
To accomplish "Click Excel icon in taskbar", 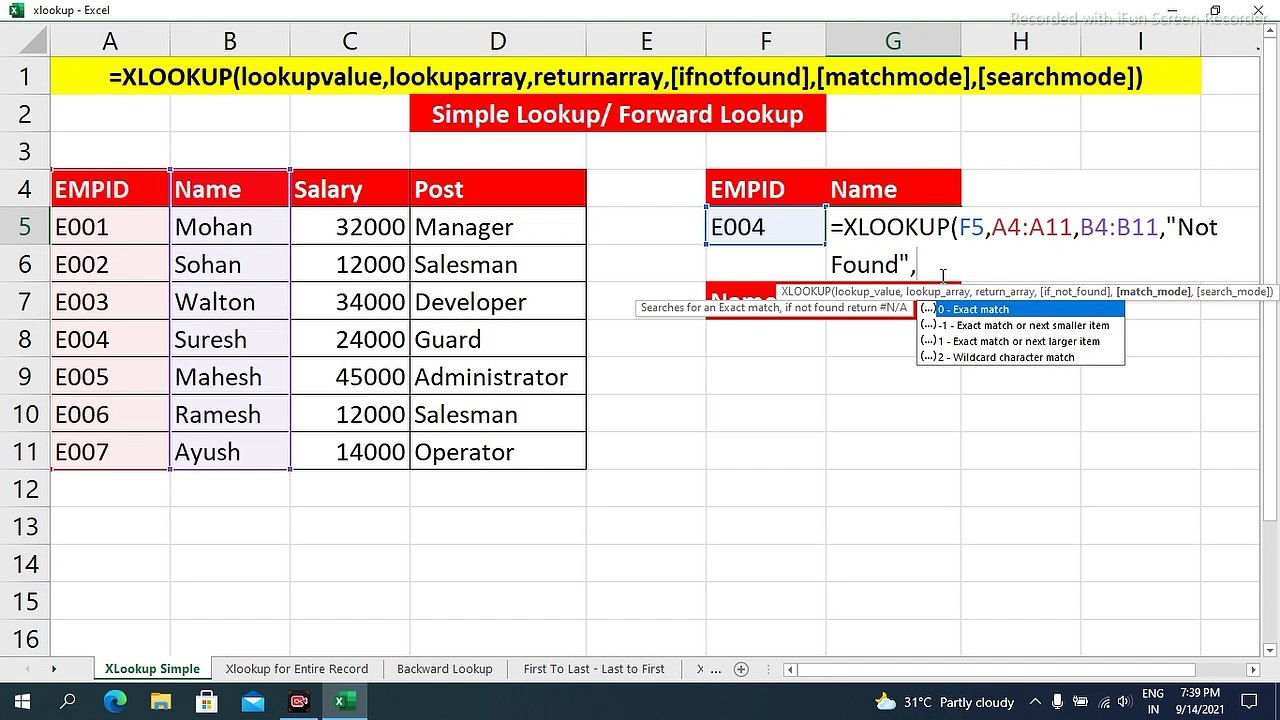I will point(345,702).
